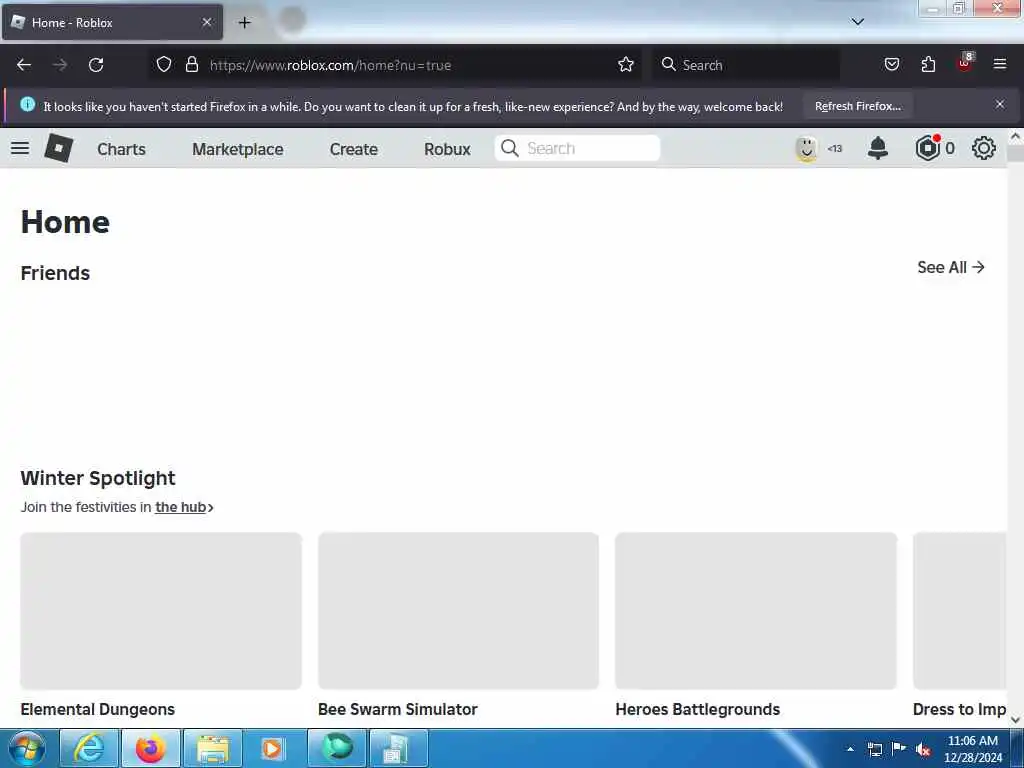Click the page scrollbar down arrow

(1015, 720)
